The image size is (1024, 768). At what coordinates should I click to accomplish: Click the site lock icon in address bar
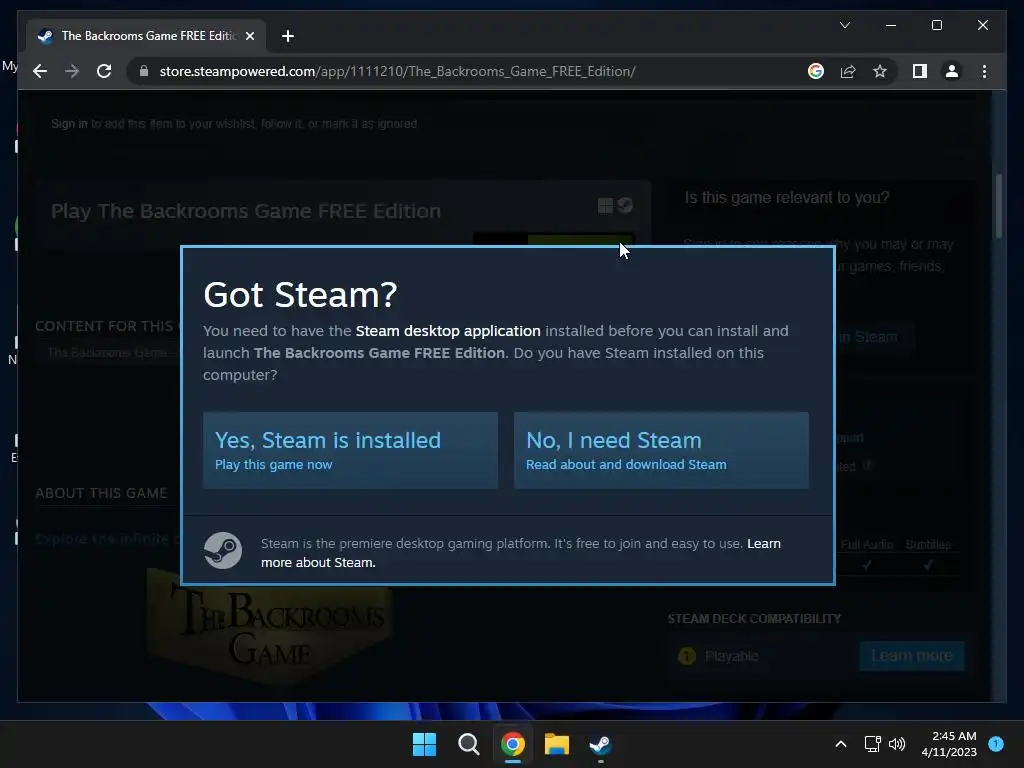[144, 71]
